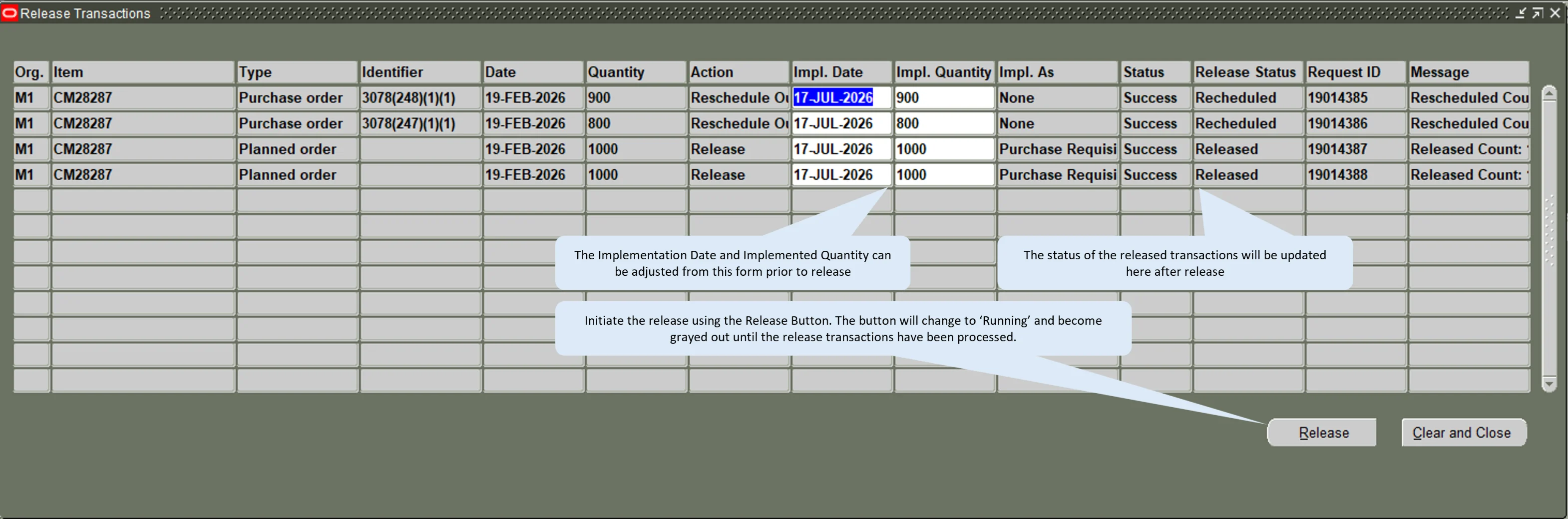
Task: Click Reschedule action in request 19014385 row
Action: 740,97
